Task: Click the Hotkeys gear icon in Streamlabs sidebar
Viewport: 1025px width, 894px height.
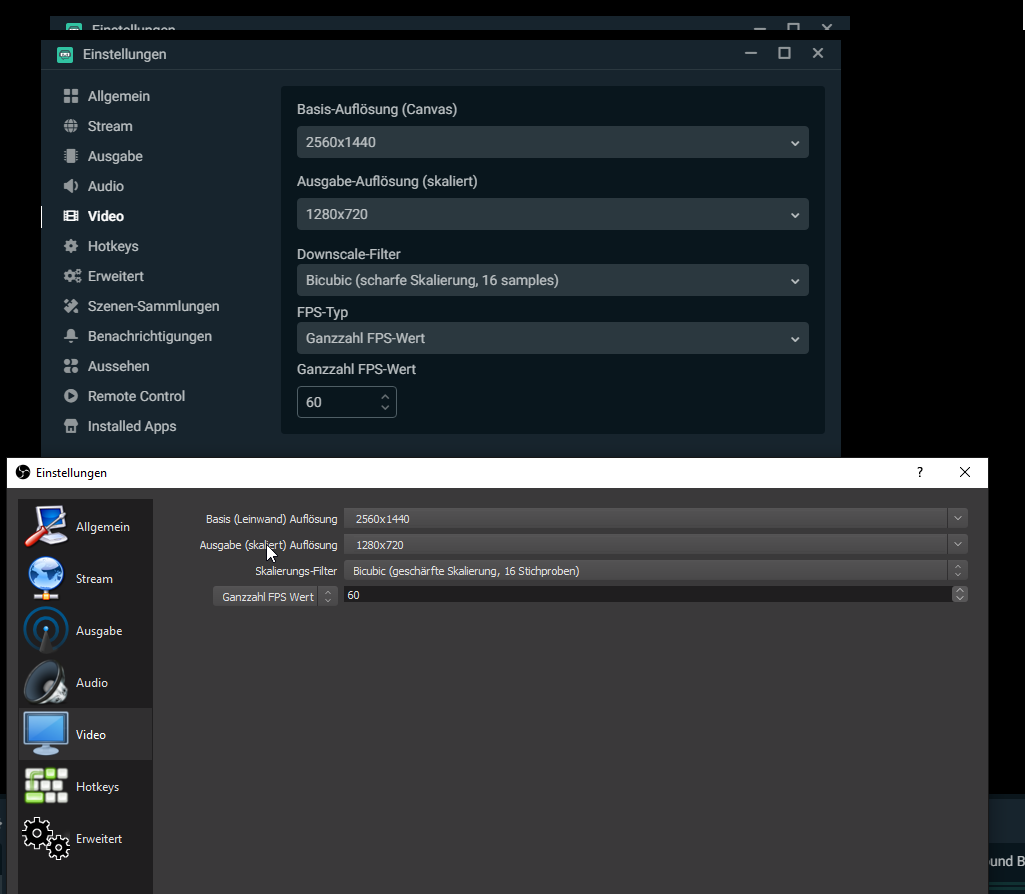Action: 71,246
